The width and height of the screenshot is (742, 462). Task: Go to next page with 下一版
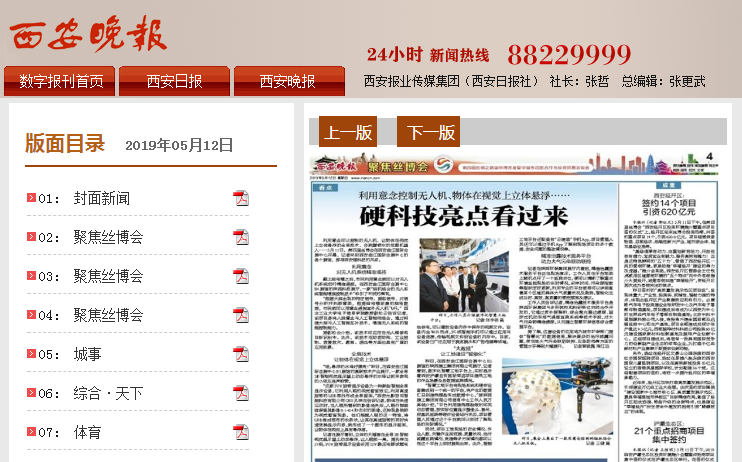coord(428,132)
